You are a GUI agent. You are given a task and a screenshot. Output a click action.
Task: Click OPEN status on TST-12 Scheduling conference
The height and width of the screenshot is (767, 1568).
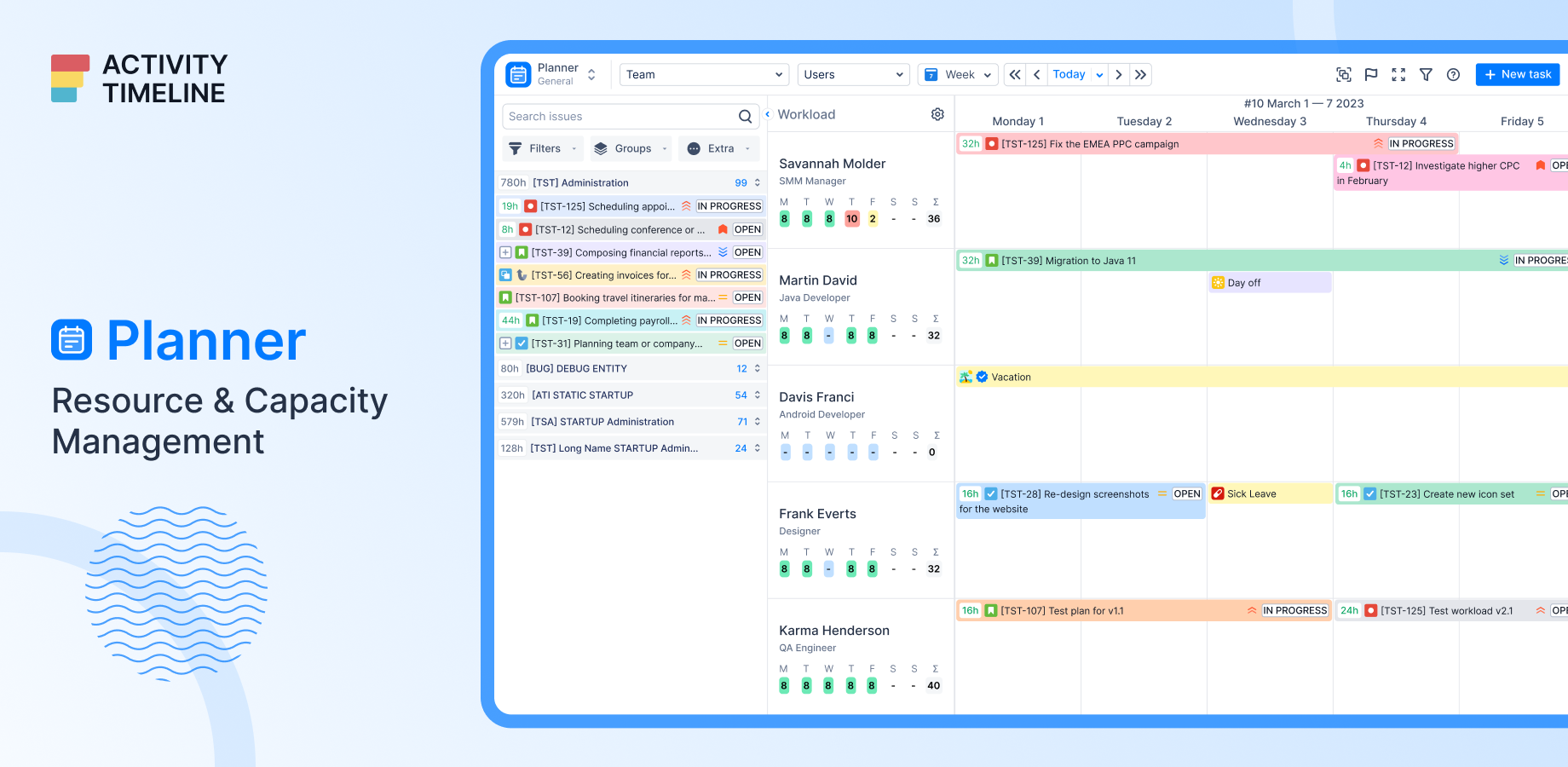tap(747, 229)
